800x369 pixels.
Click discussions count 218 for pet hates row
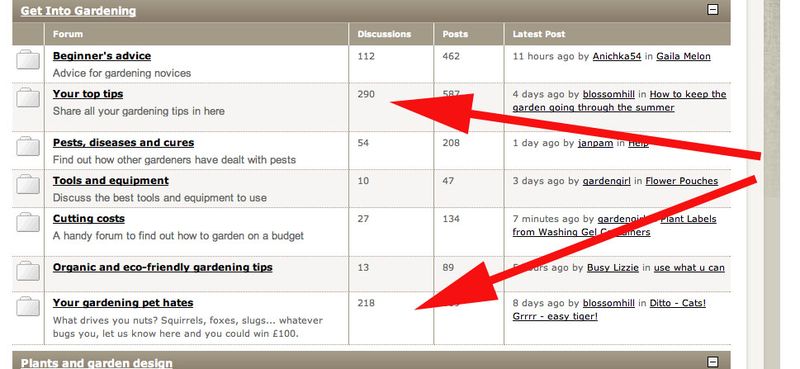(366, 303)
